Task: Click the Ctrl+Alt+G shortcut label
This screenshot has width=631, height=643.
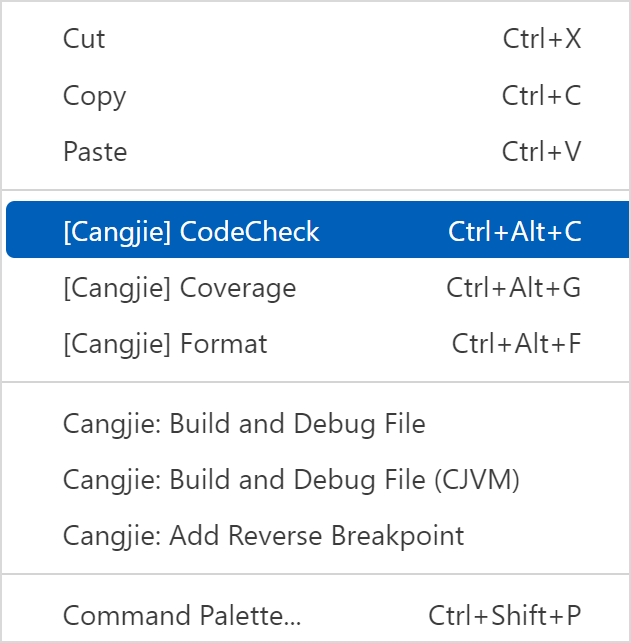Action: point(514,288)
